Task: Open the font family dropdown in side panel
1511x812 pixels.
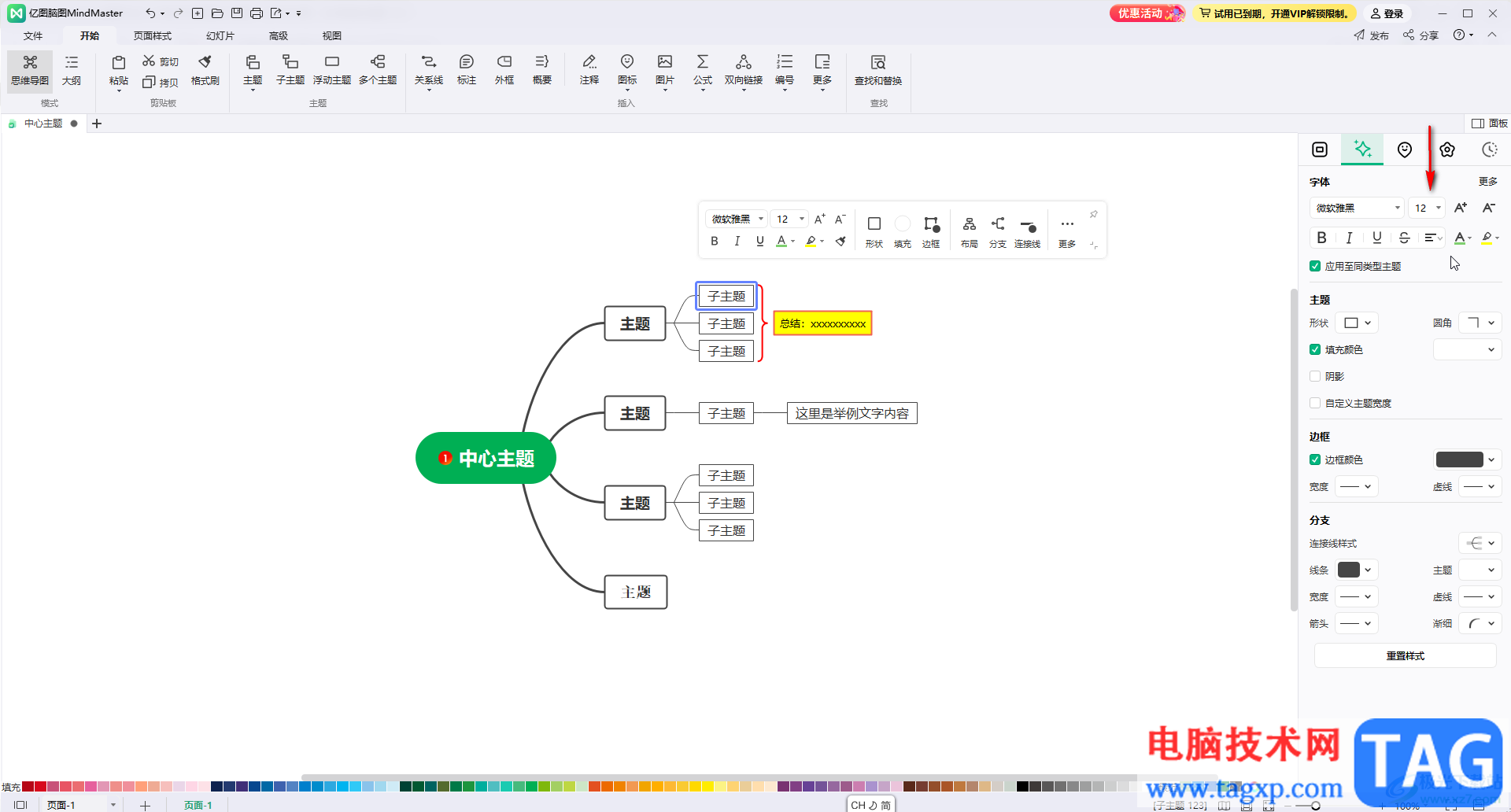Action: tap(1357, 208)
